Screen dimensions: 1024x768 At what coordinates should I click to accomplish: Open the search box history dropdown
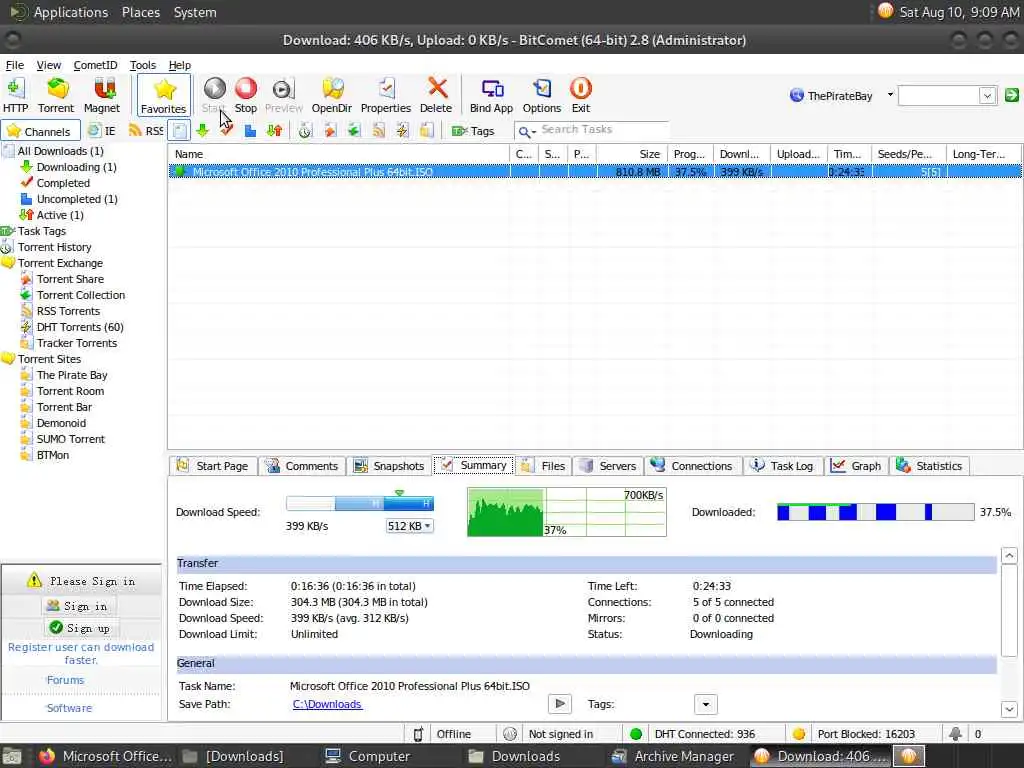[987, 96]
